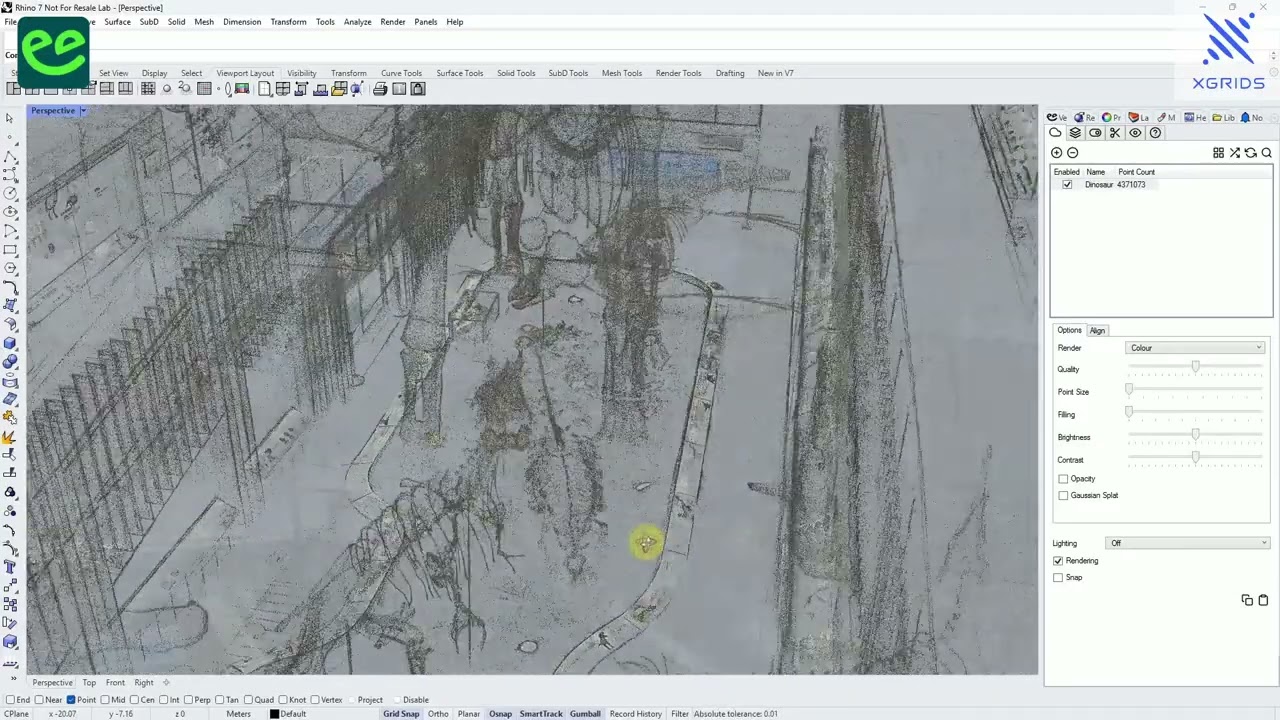
Task: Open the stacked layers icon tab
Action: coord(1075,133)
